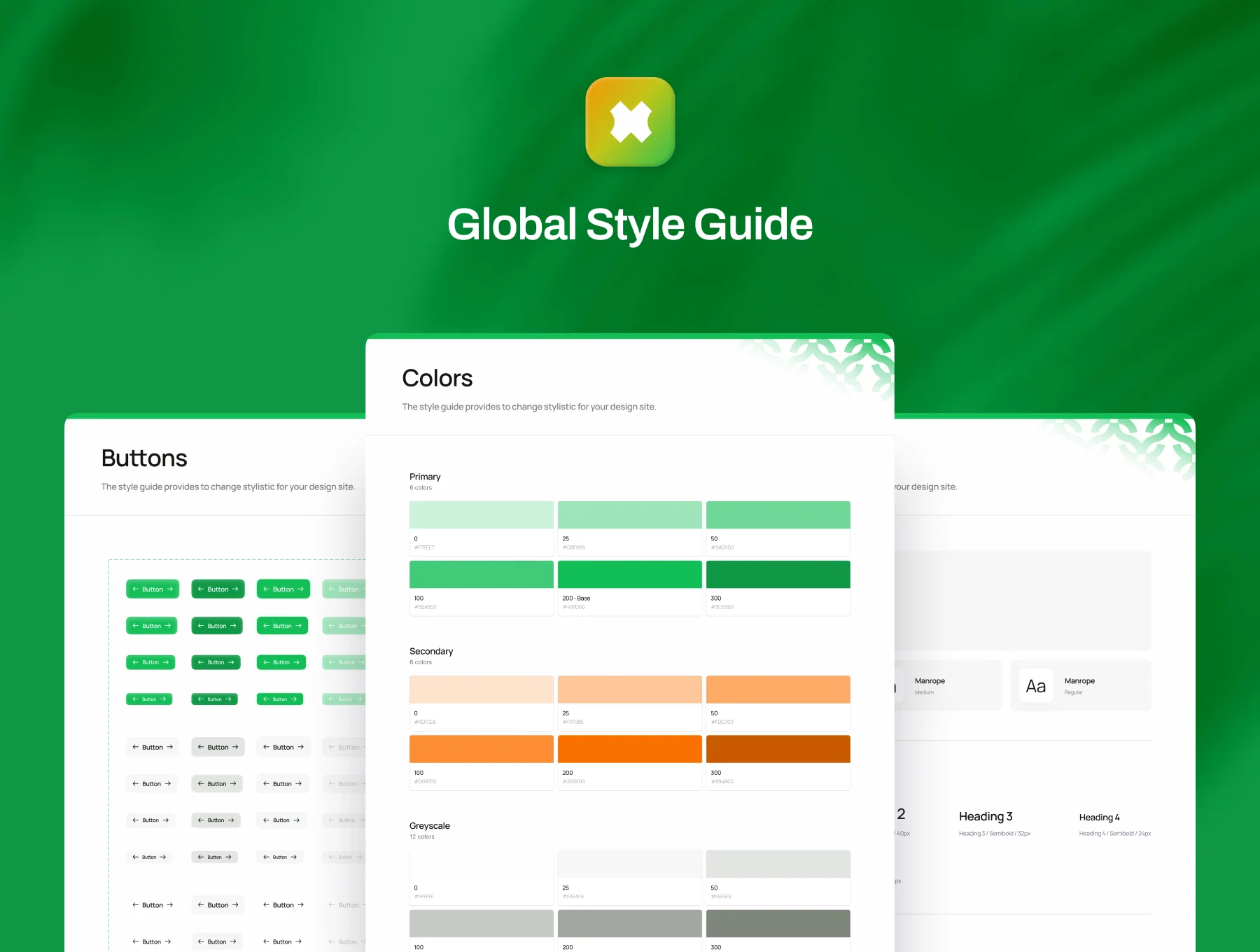Click the X-shaped app logo icon
This screenshot has height=952, width=1260.
click(x=630, y=122)
